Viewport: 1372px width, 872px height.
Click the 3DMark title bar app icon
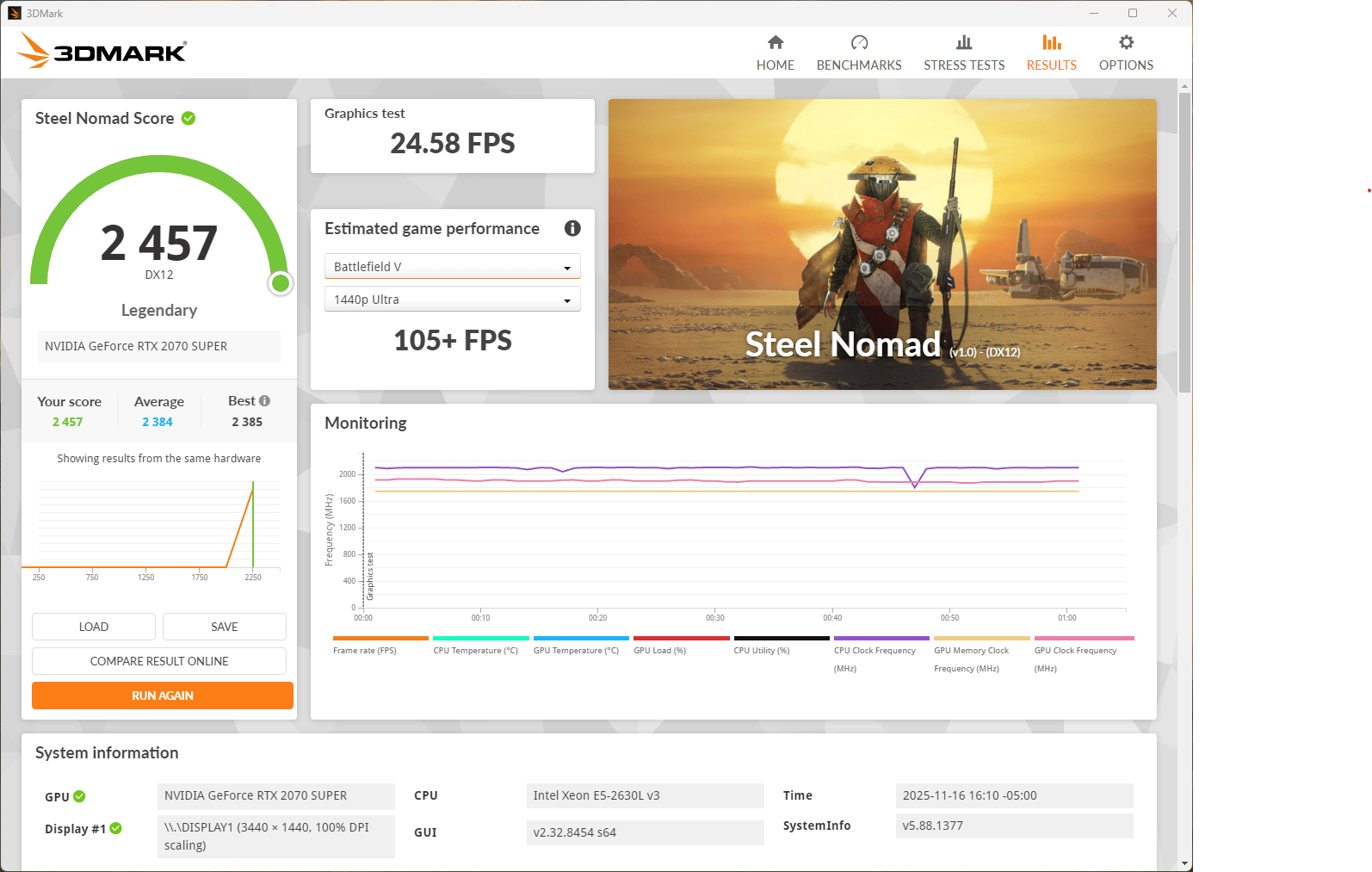coord(15,13)
